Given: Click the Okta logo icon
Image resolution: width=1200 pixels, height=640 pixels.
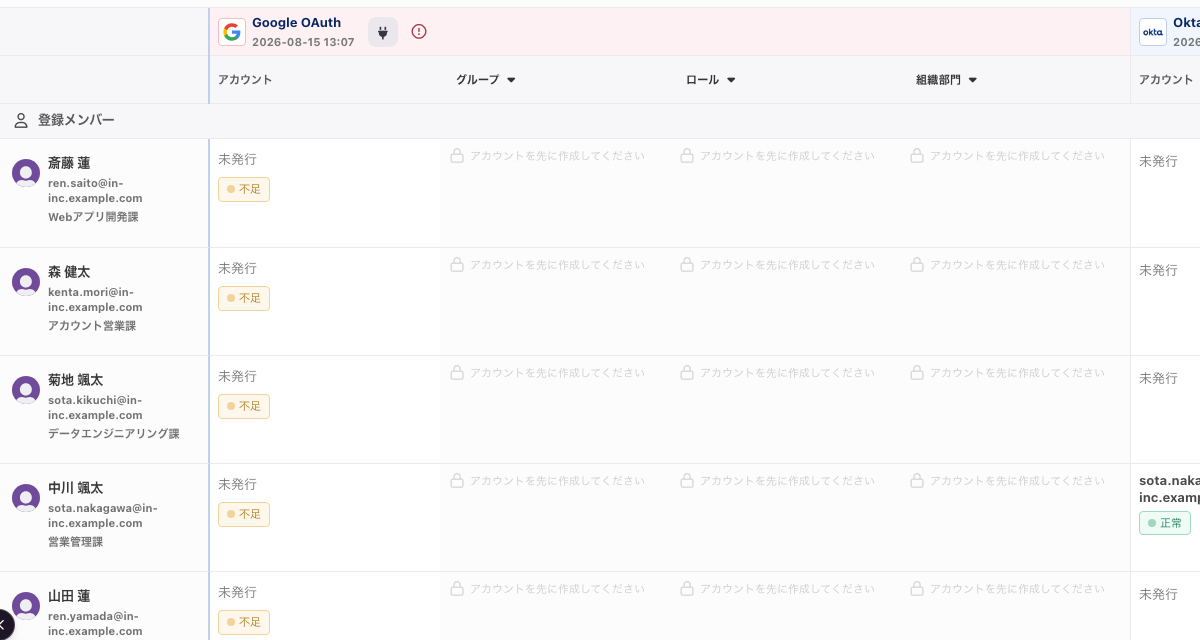Looking at the screenshot, I should tap(1153, 32).
